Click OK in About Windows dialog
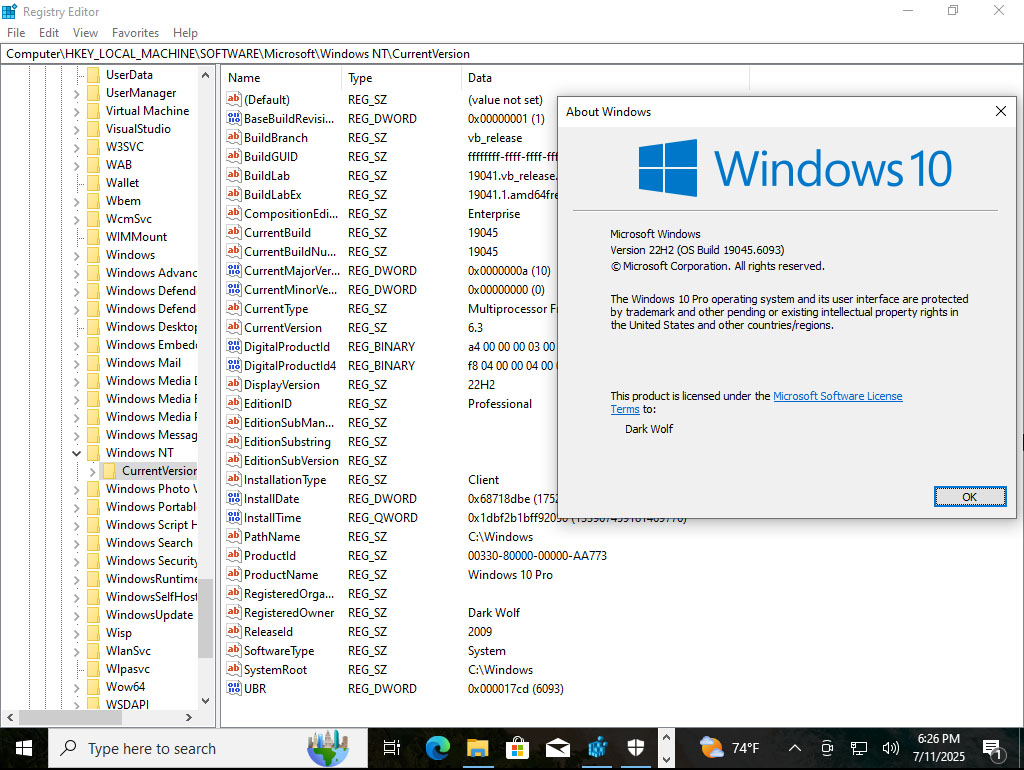This screenshot has width=1024, height=770. click(970, 497)
